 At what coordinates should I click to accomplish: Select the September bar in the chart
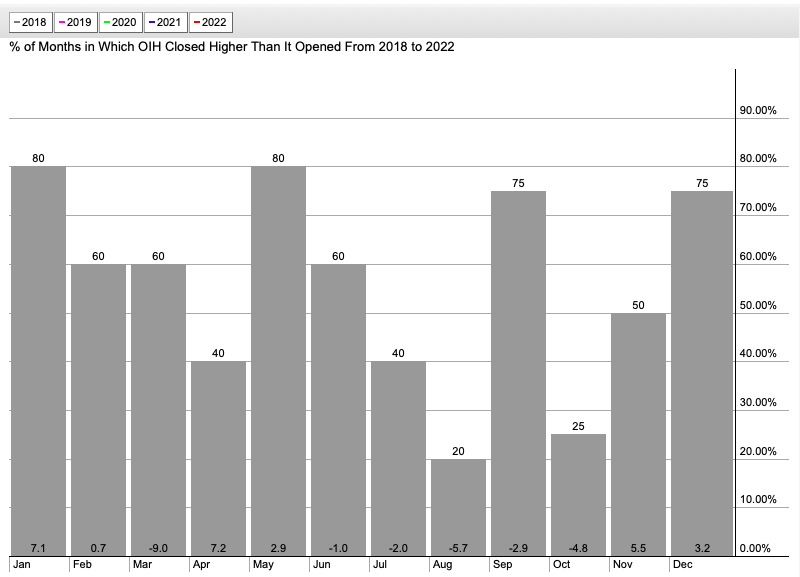[x=518, y=373]
